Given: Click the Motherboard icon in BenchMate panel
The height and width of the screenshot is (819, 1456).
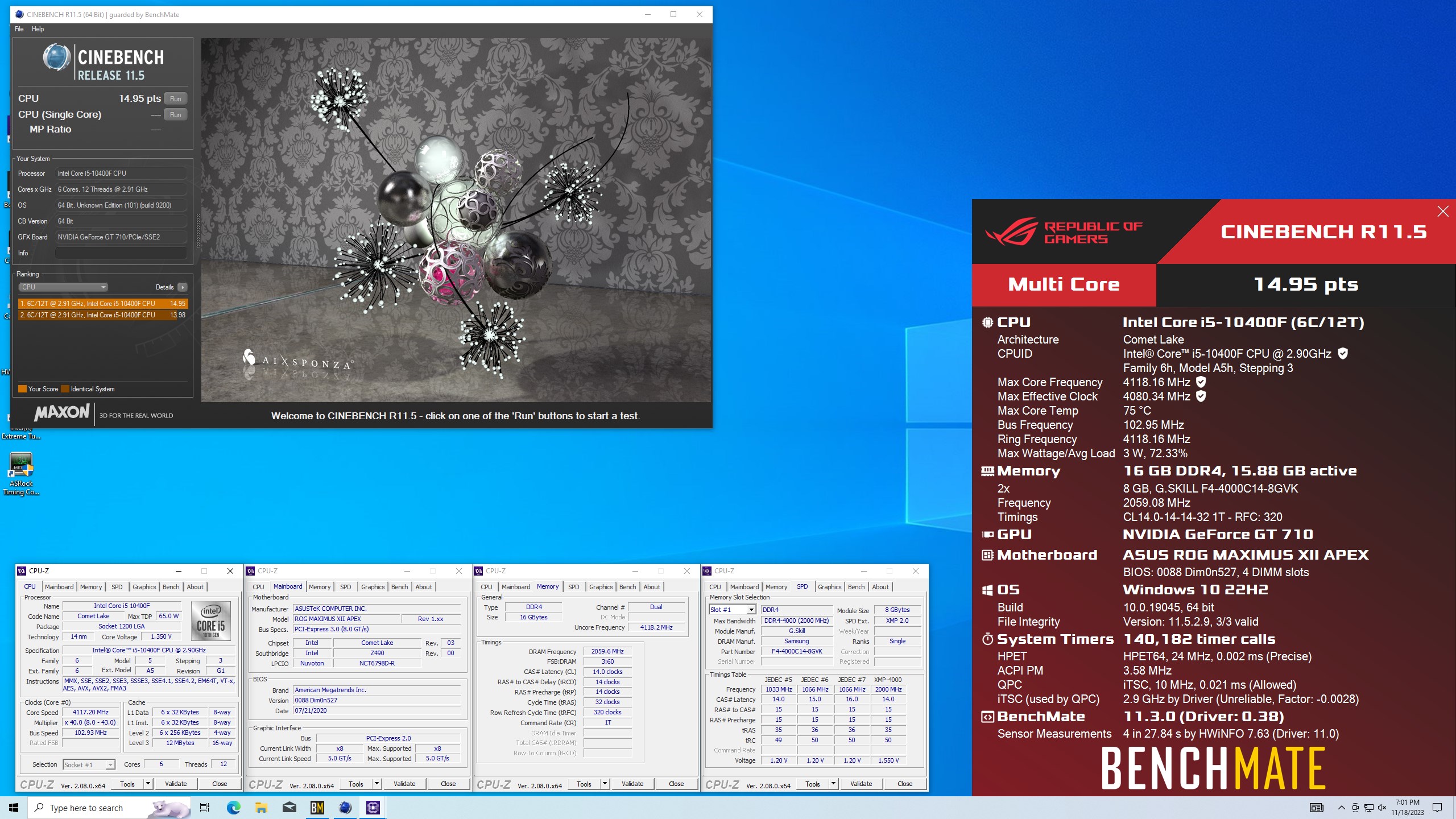Looking at the screenshot, I should tap(987, 555).
